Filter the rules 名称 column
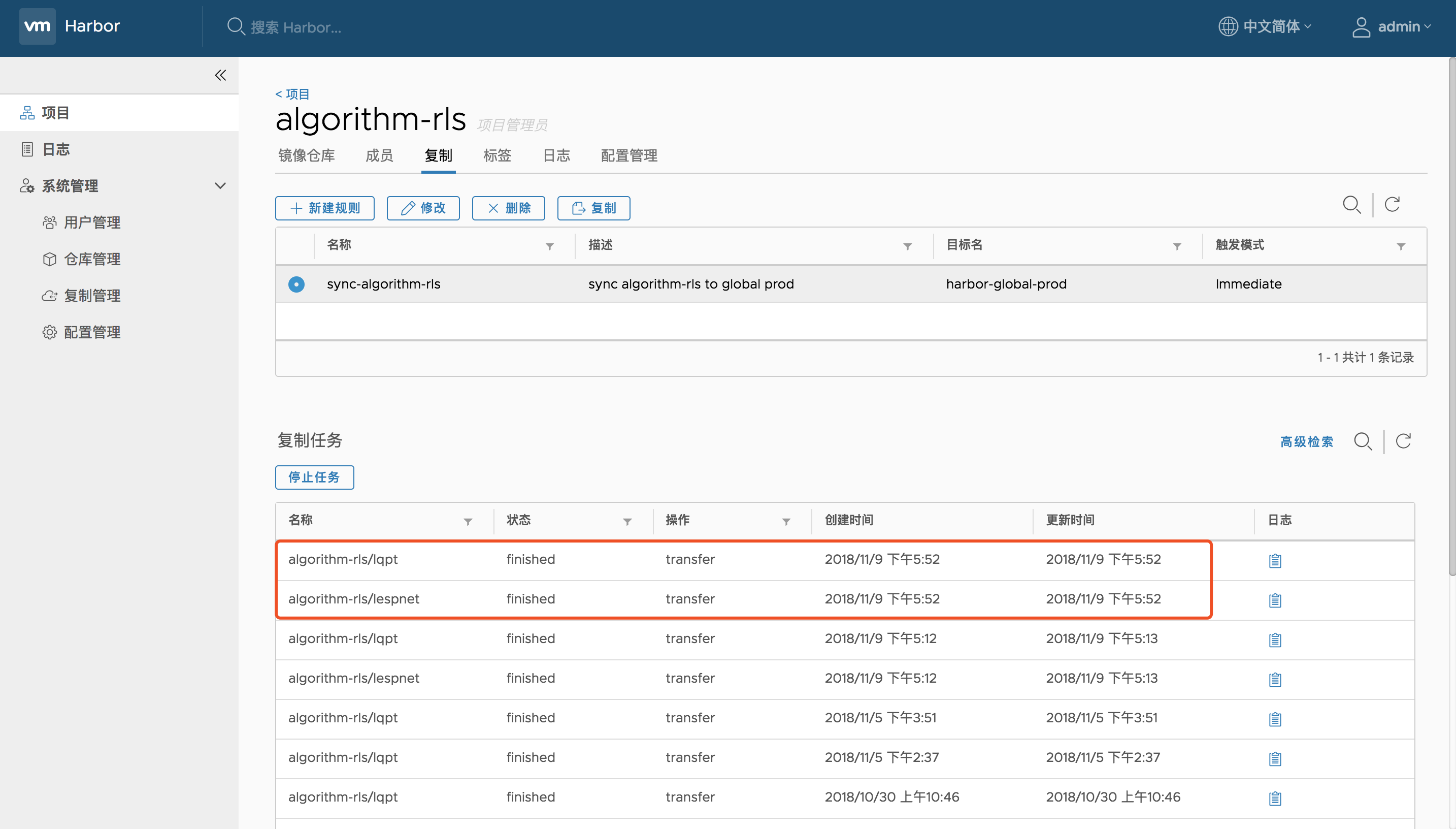Screen dimensions: 1456x829 coord(550,246)
